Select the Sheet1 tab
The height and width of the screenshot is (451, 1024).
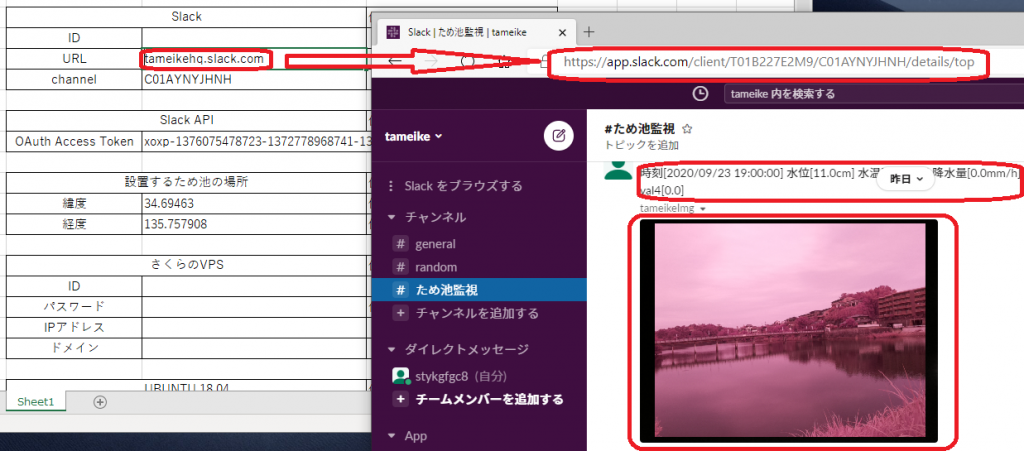pos(37,401)
